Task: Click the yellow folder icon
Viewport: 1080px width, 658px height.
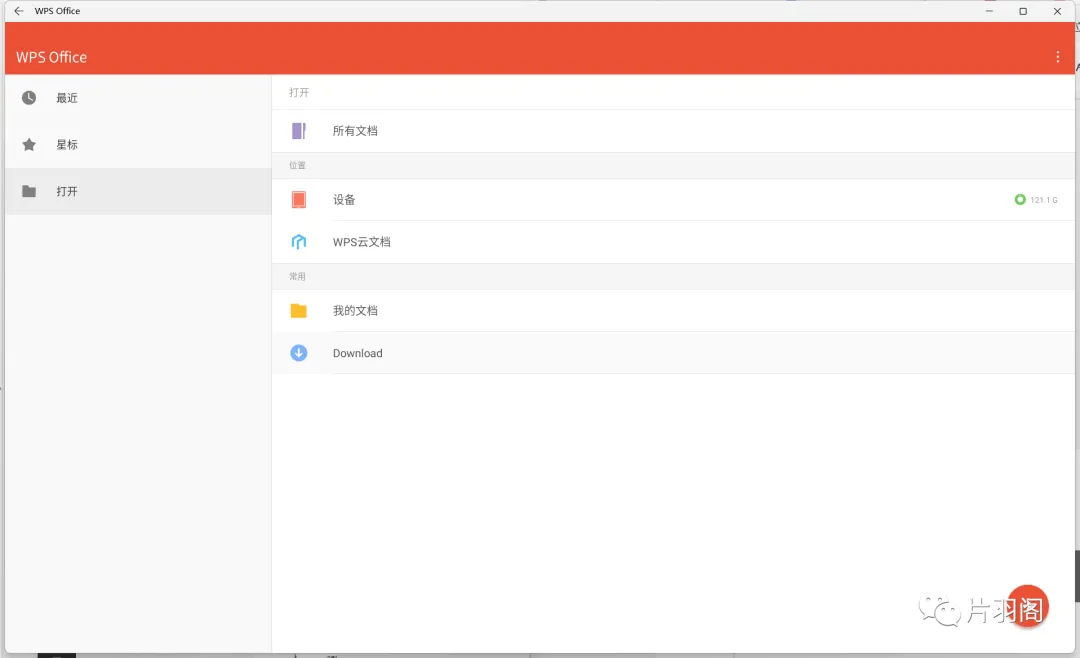Action: (x=298, y=311)
